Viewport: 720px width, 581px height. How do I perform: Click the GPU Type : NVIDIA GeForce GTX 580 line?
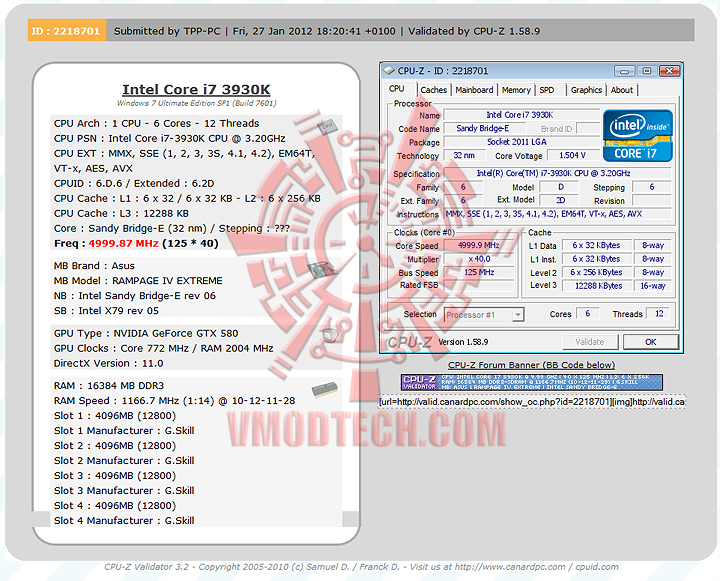pos(146,333)
